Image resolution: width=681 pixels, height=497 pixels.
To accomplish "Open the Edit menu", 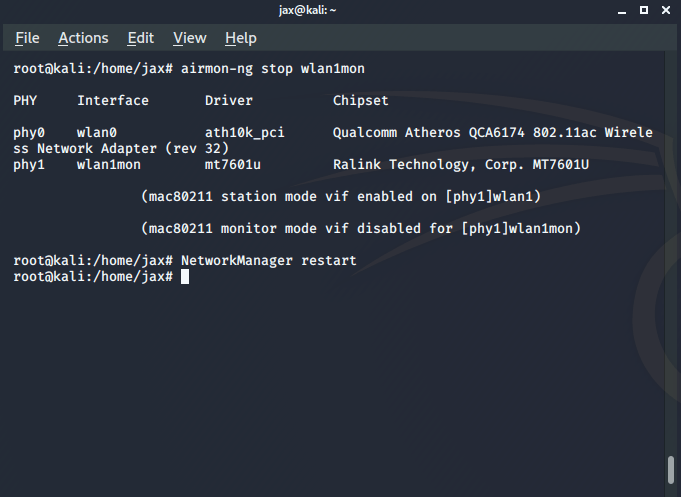I will click(x=141, y=38).
